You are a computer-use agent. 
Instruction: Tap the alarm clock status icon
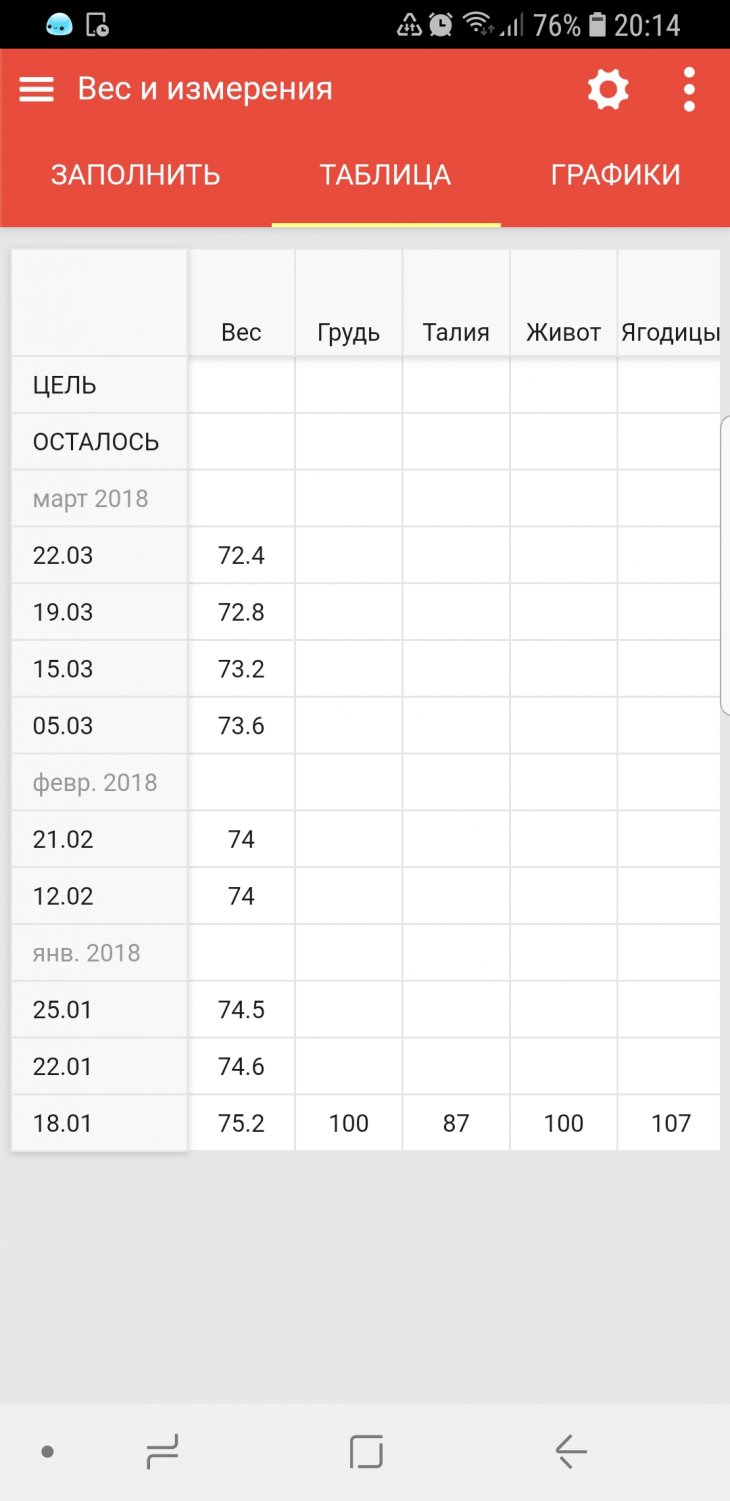point(441,25)
